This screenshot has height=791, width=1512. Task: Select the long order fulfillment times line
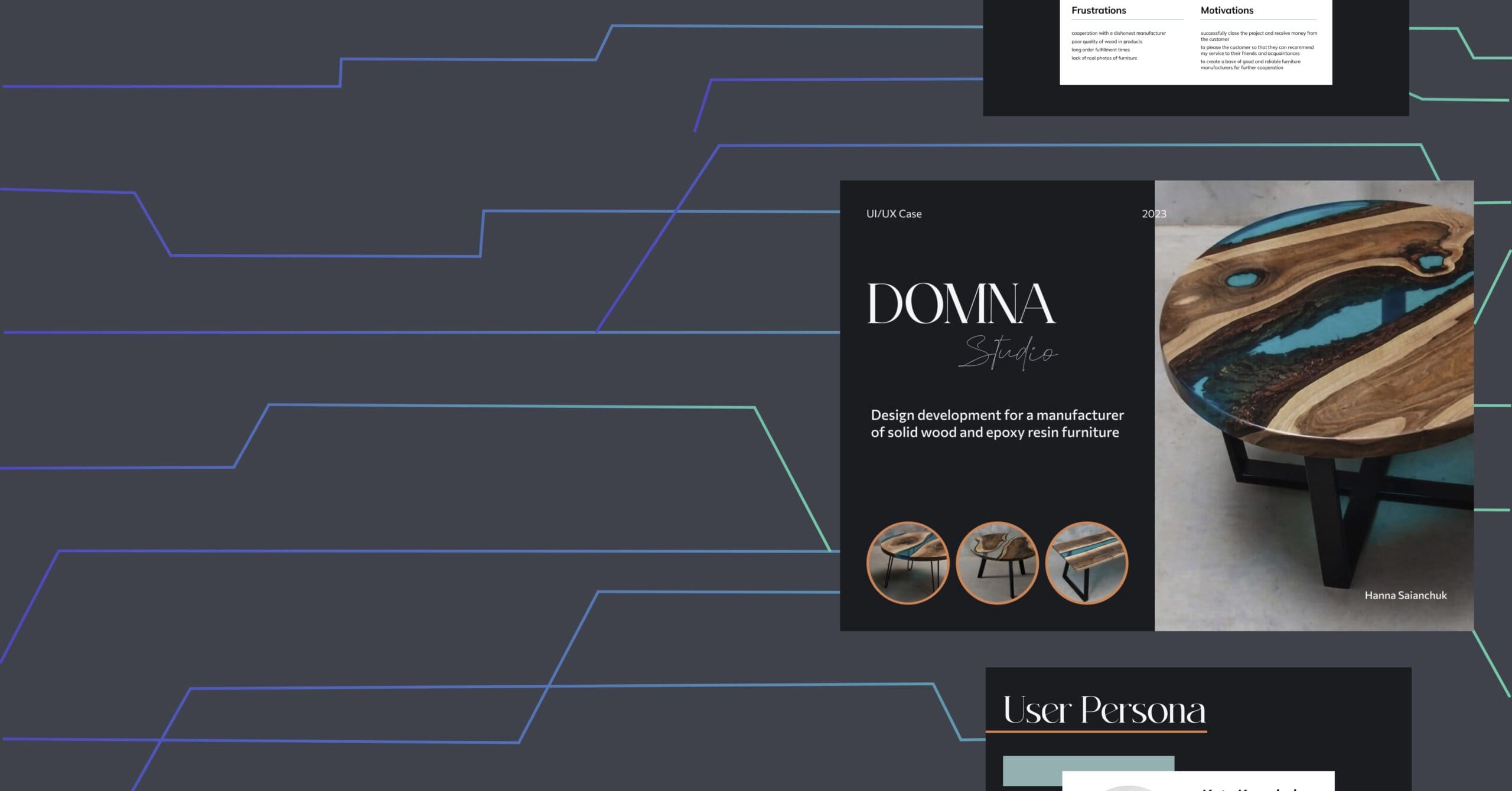(x=1100, y=50)
